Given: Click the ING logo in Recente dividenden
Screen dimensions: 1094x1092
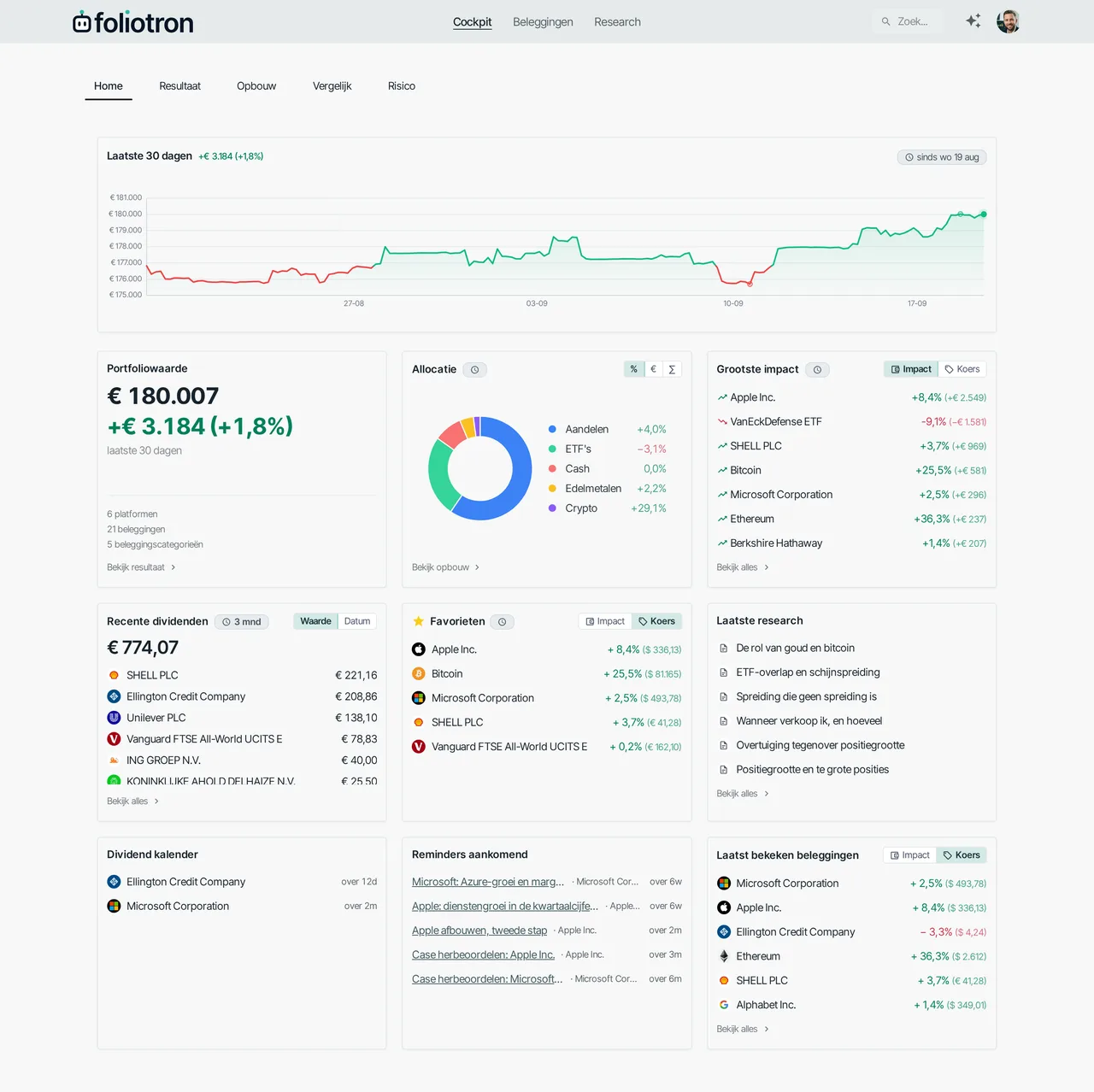Looking at the screenshot, I should (x=114, y=760).
